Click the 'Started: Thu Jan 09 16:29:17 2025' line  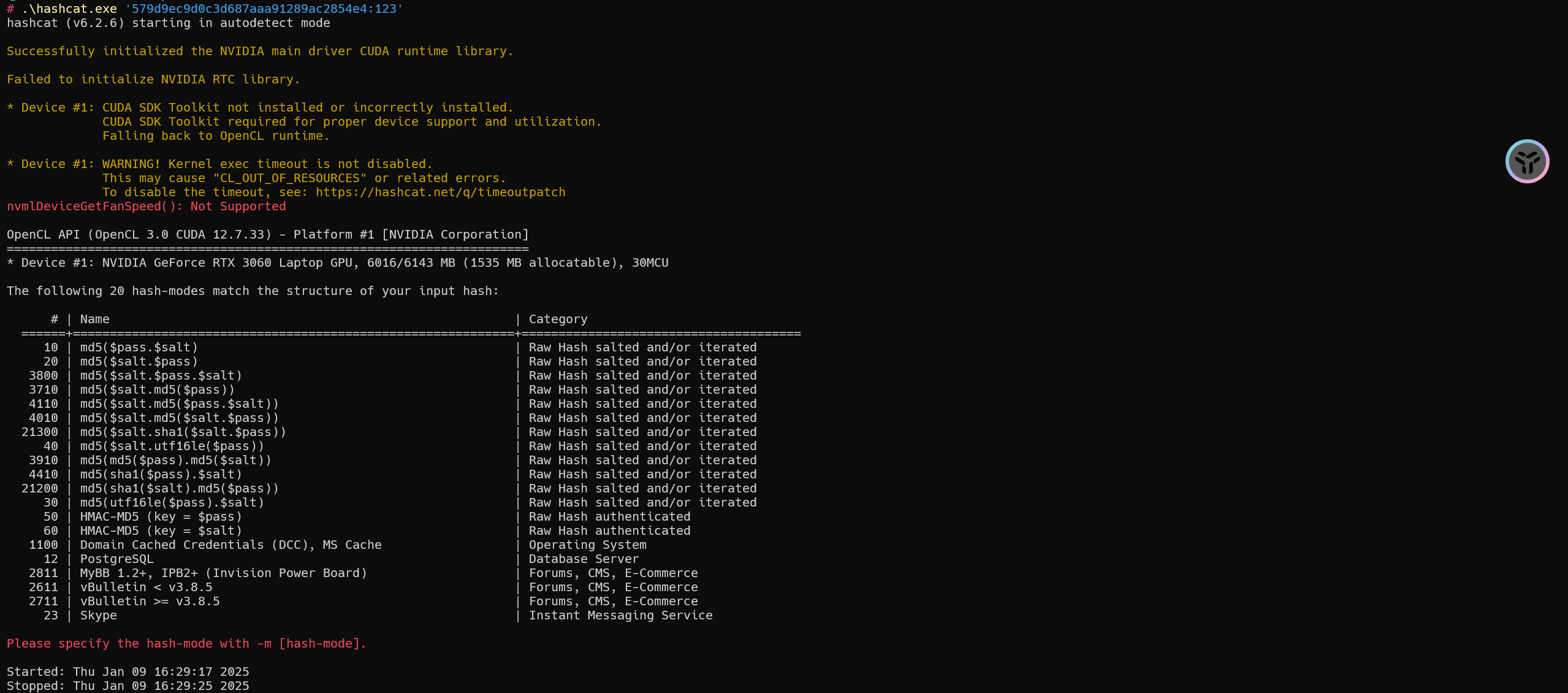click(128, 672)
